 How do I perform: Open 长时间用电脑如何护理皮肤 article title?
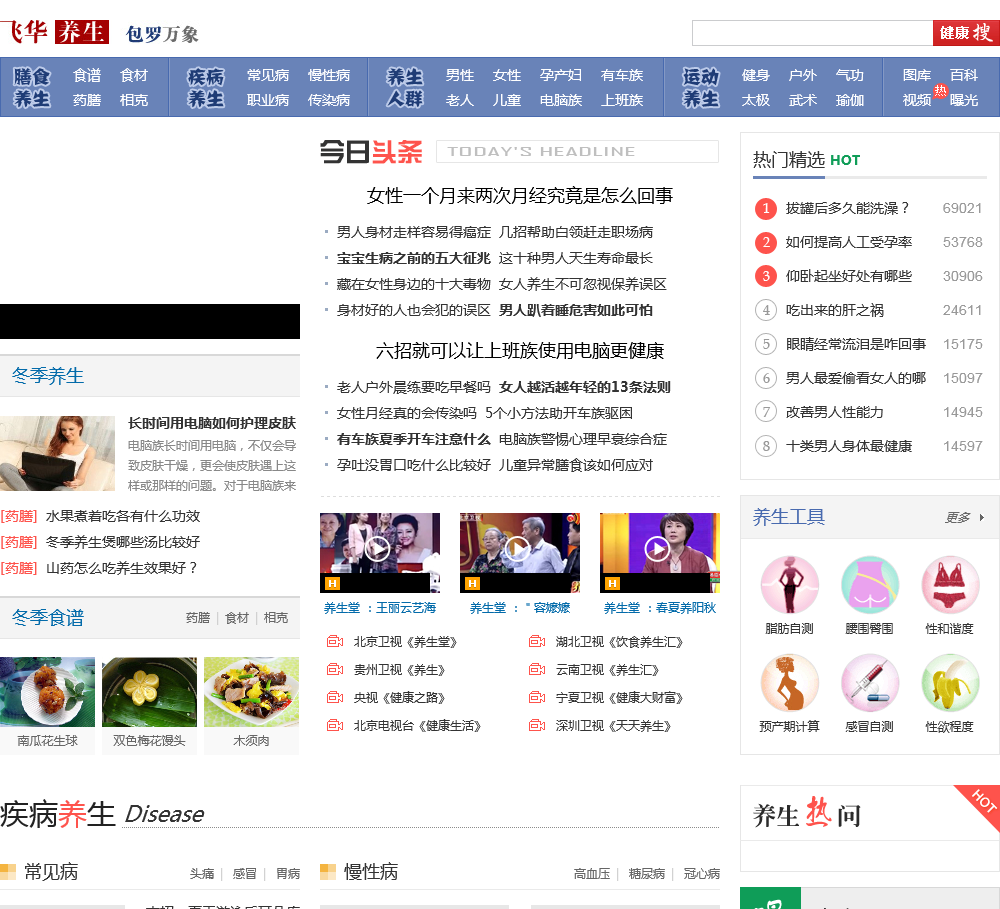point(212,423)
